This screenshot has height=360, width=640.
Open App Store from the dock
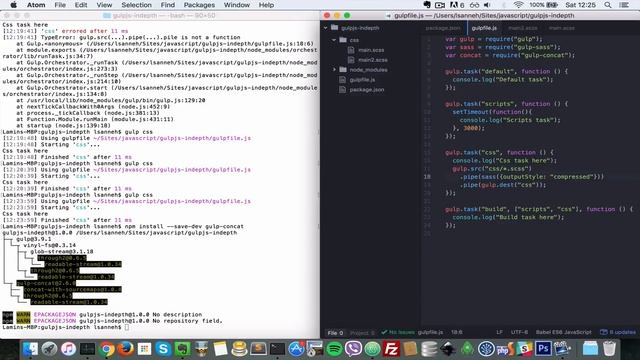tap(296, 349)
